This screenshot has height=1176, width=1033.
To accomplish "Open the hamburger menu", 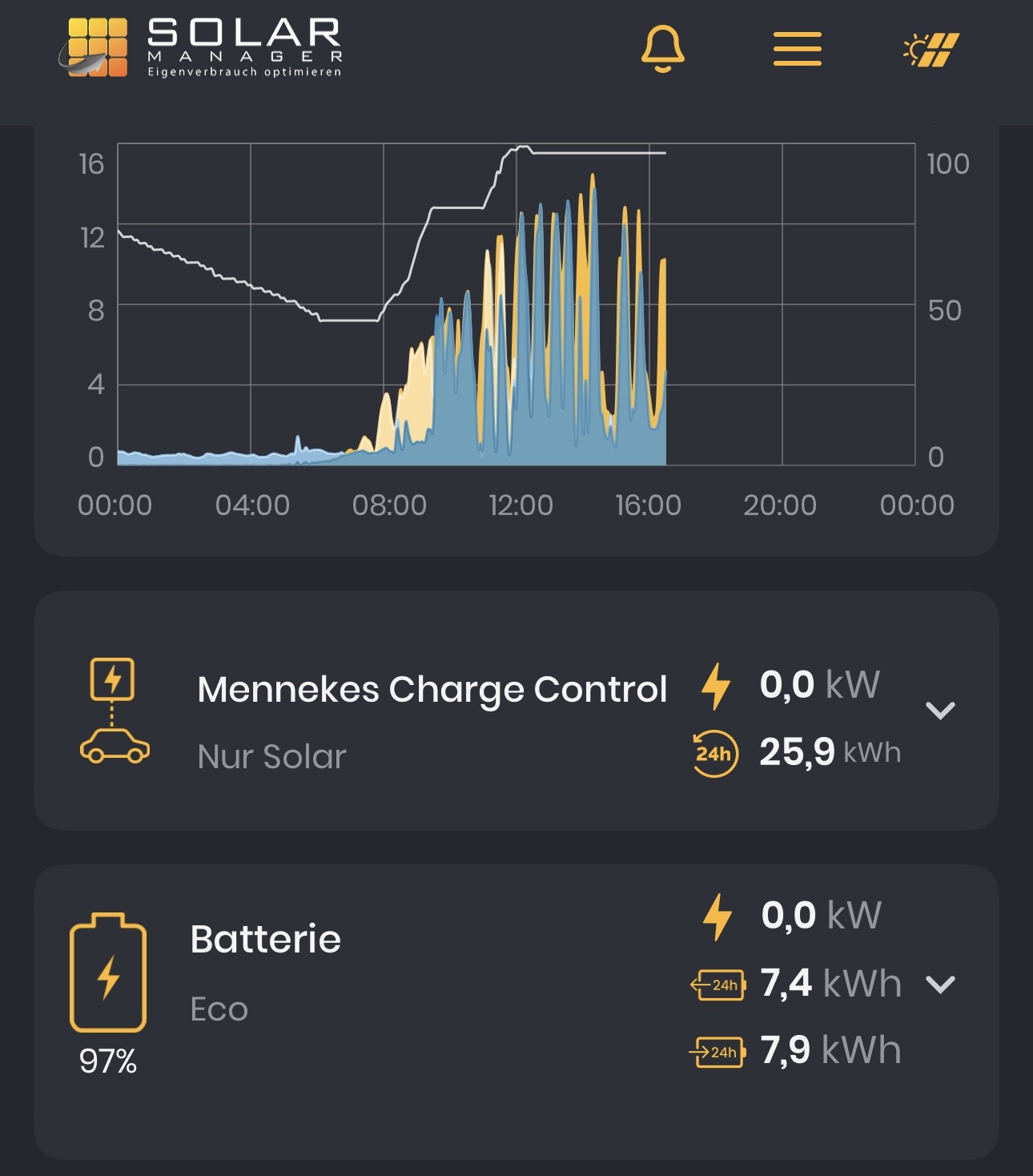I will [x=797, y=49].
